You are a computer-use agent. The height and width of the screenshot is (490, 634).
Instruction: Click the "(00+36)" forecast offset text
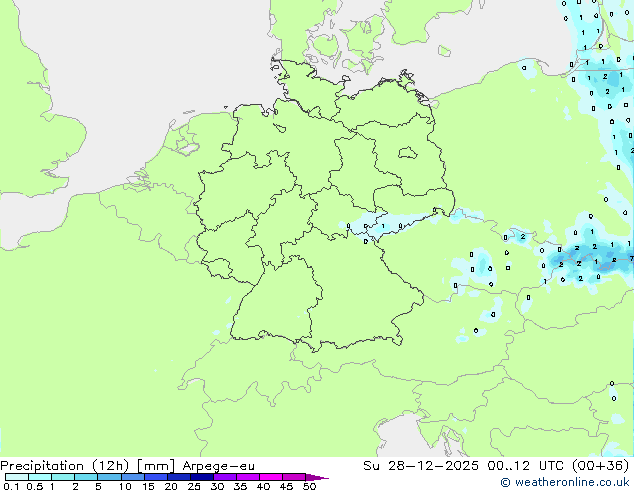click(601, 466)
